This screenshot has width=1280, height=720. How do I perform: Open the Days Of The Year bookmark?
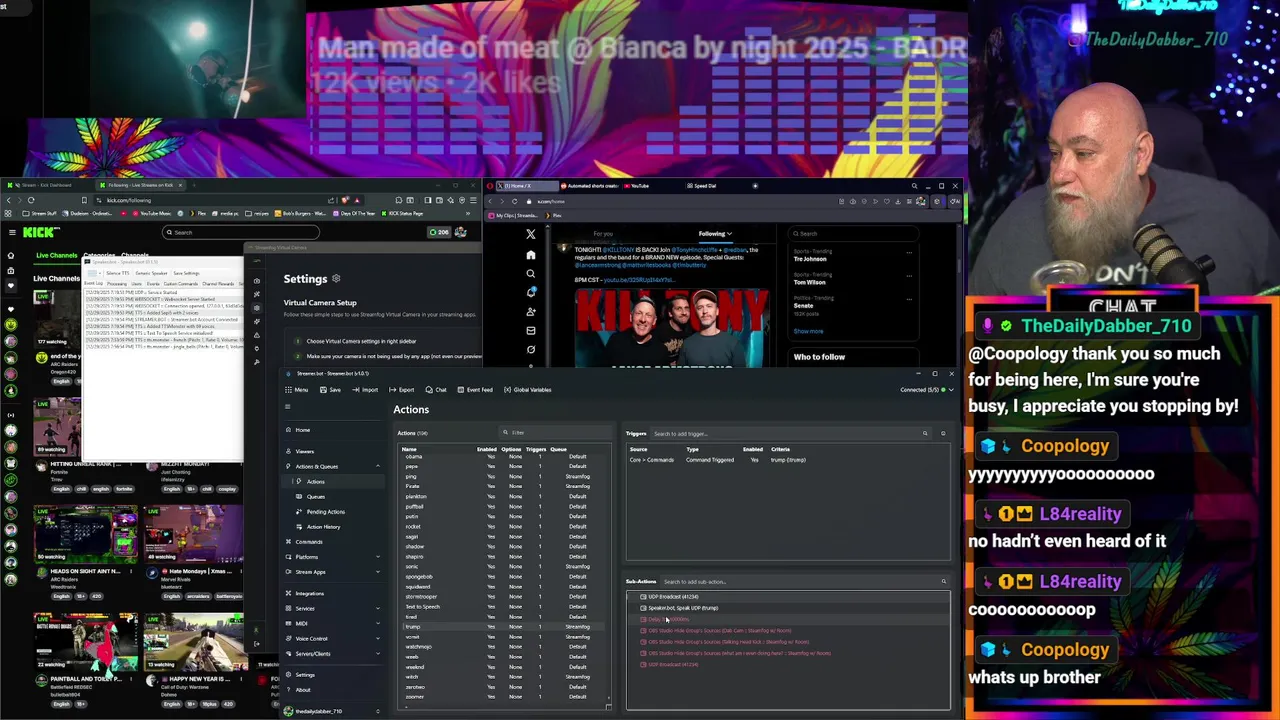[x=354, y=213]
